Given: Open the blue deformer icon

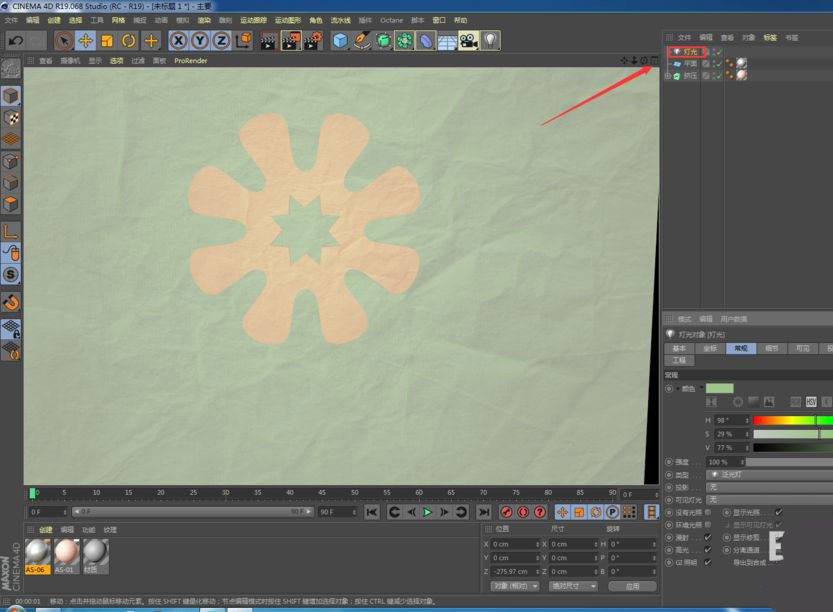Looking at the screenshot, I should 426,40.
